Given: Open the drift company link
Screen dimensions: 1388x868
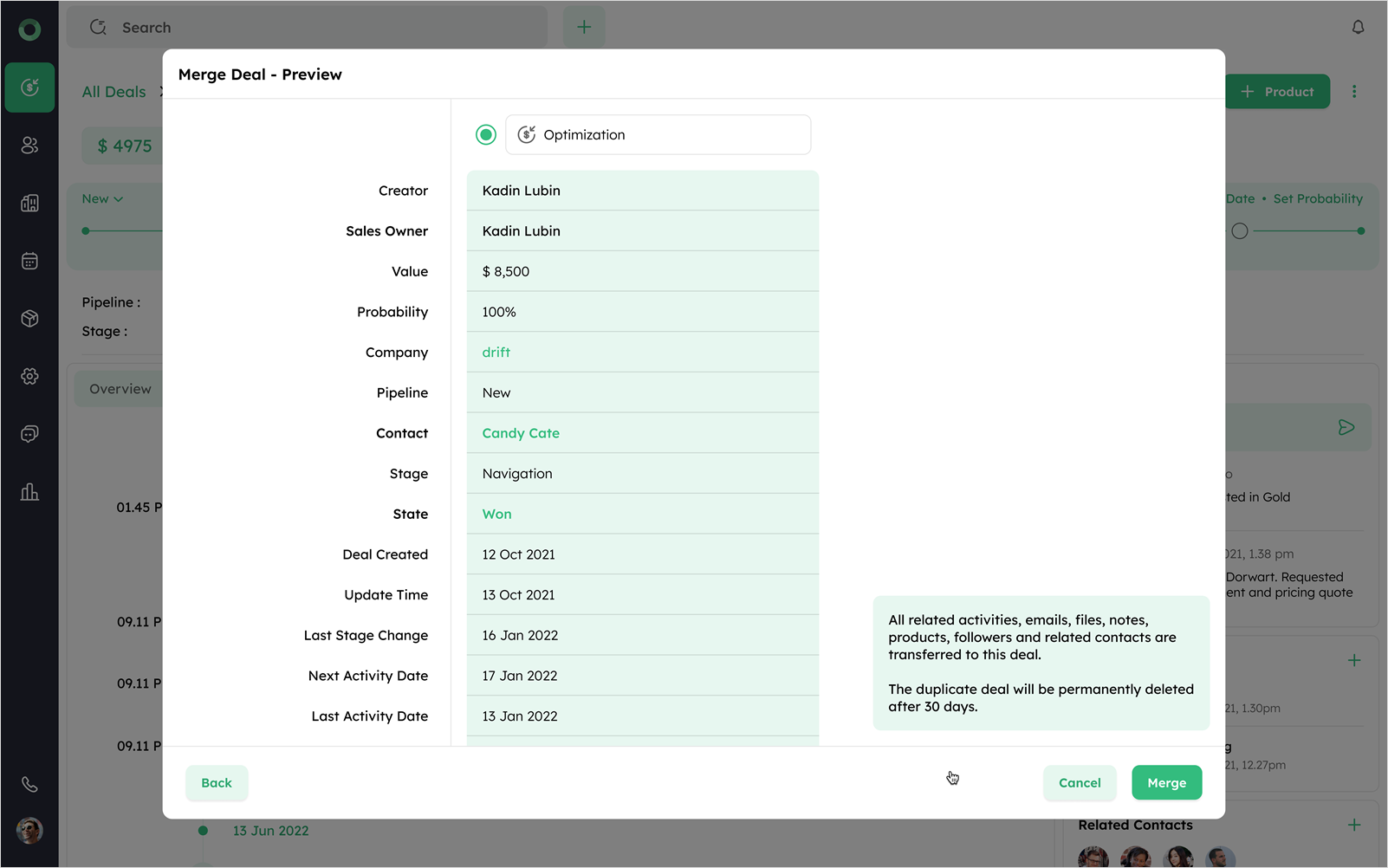Looking at the screenshot, I should 496,352.
